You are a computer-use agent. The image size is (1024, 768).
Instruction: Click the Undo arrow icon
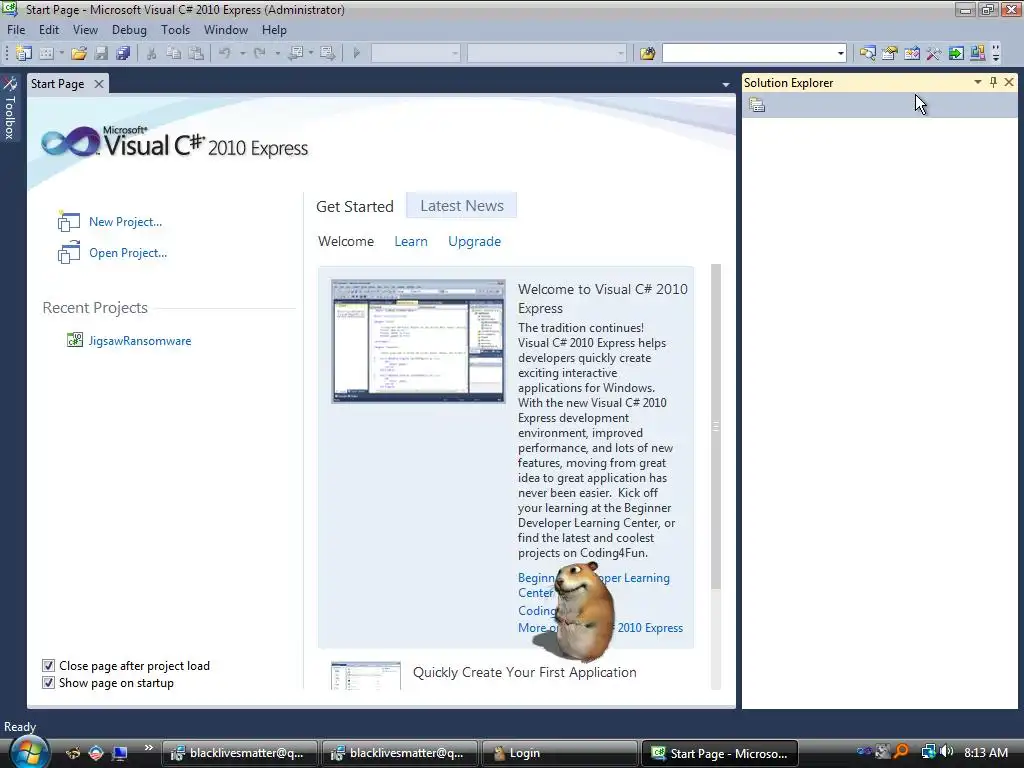(x=225, y=53)
